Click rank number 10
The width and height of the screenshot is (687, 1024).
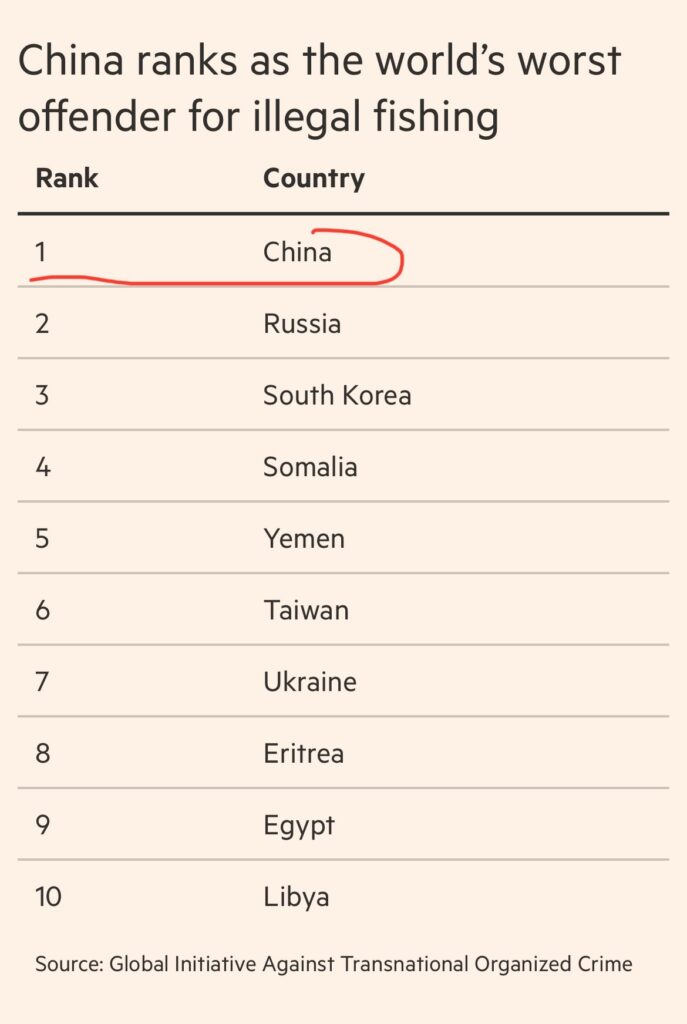[48, 897]
